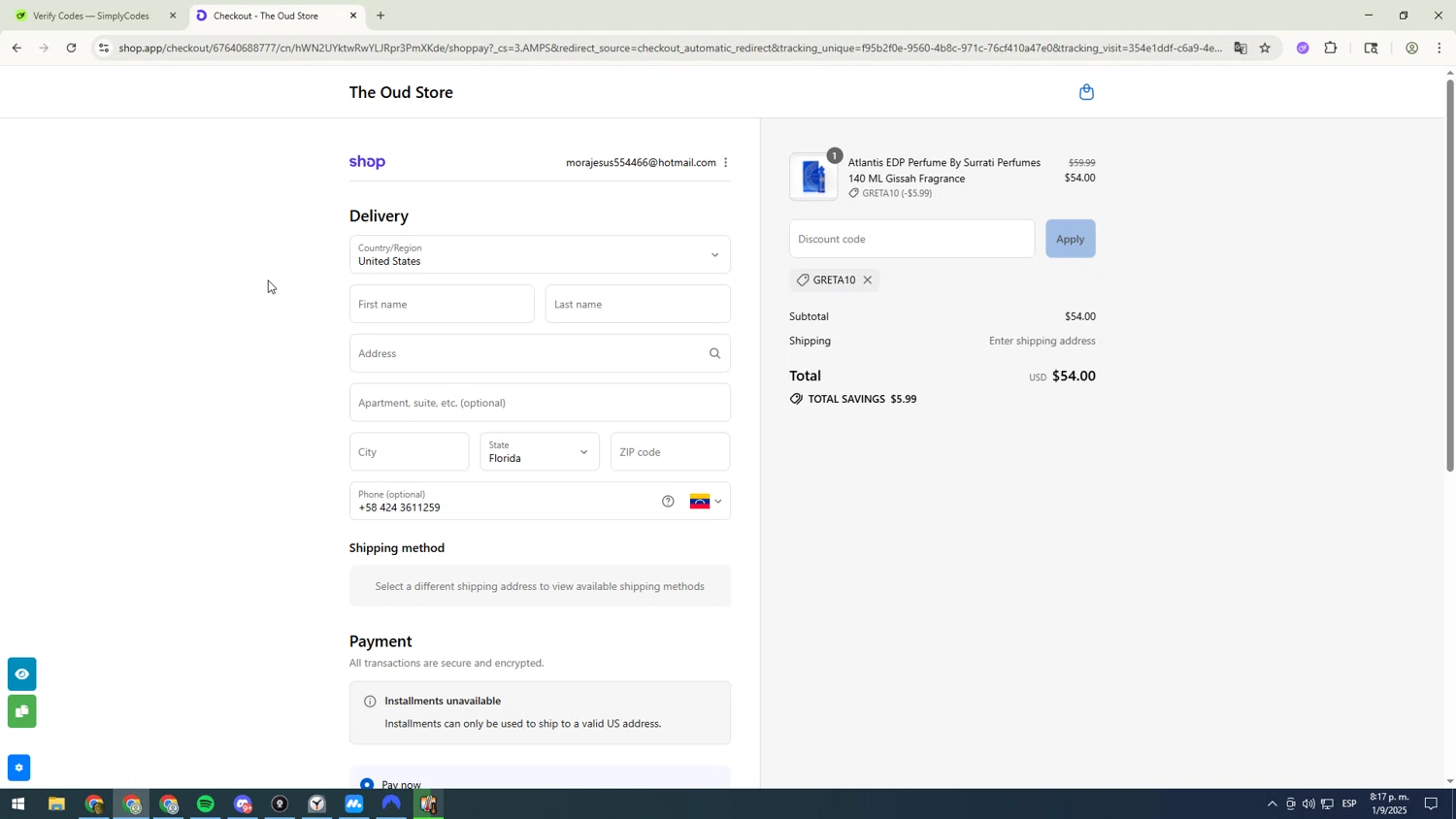Close the Checkout tab
This screenshot has height=819, width=1456.
coord(353,16)
